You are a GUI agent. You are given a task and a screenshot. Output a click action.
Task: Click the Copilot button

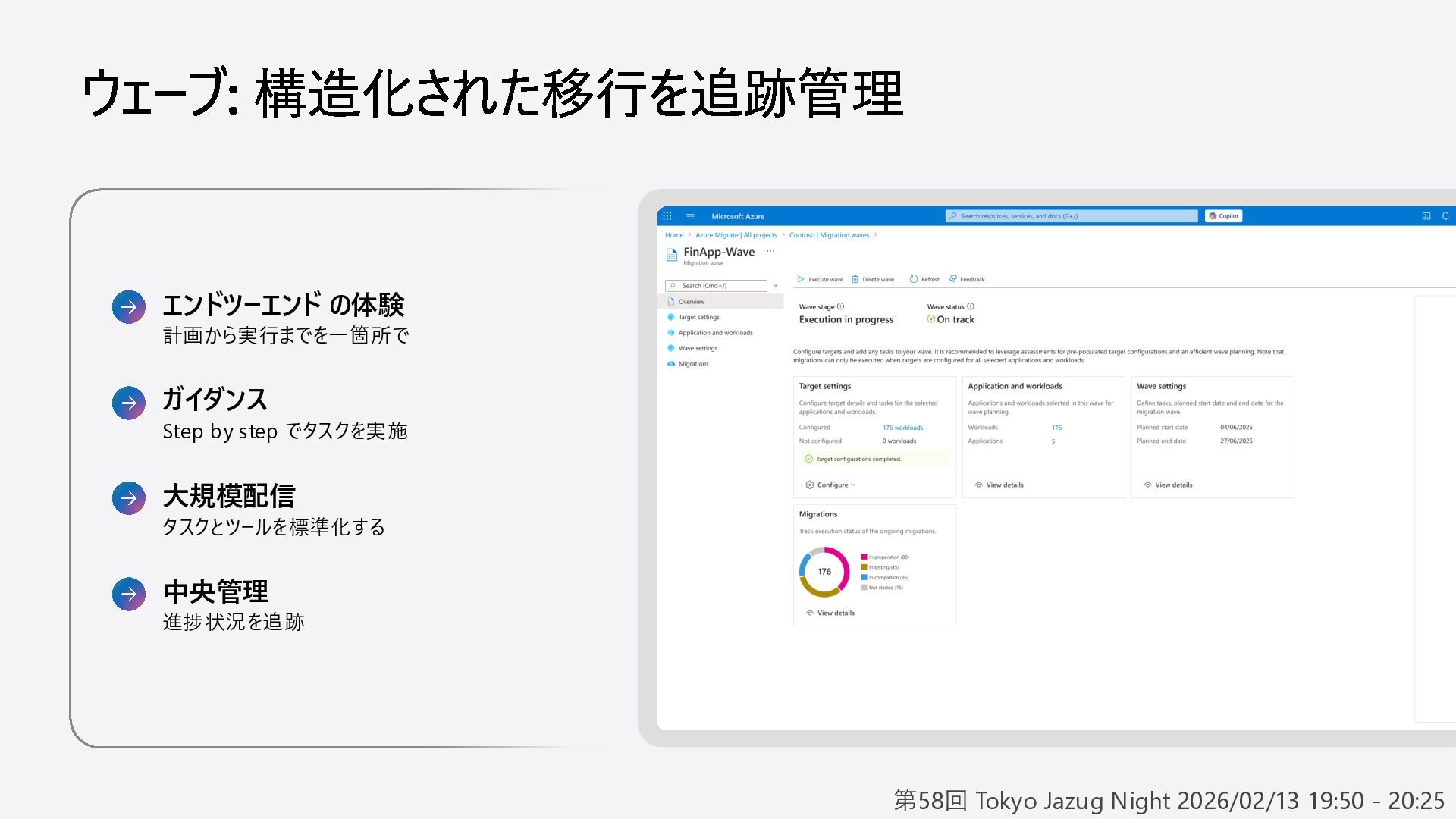click(x=1223, y=216)
